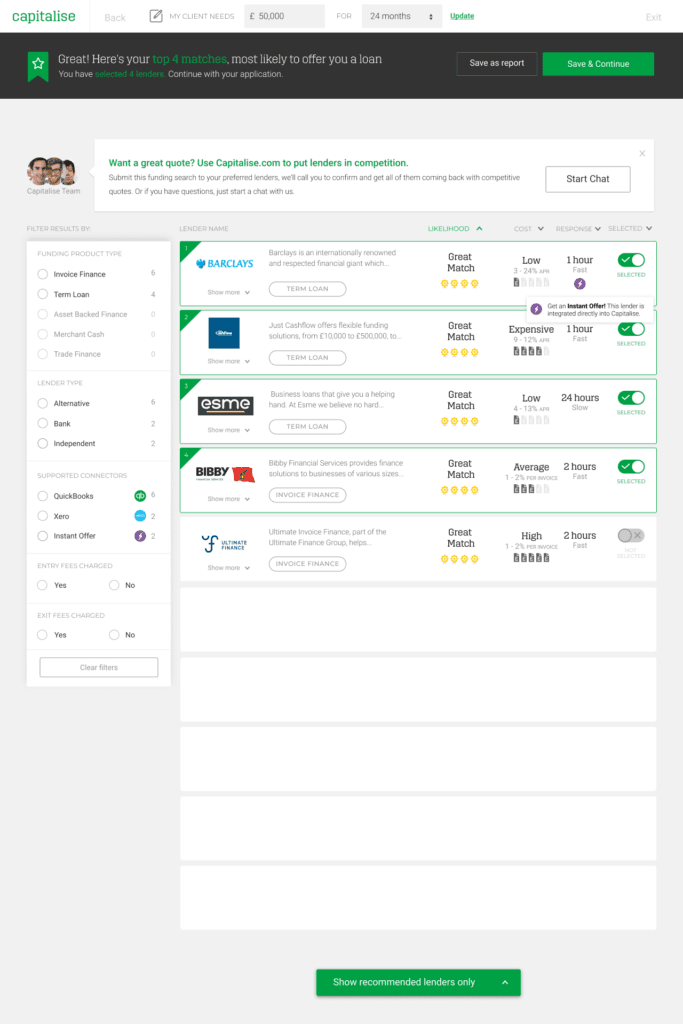683x1024 pixels.
Task: Click Ultimate Finance Invoice Finance tag
Action: point(308,564)
